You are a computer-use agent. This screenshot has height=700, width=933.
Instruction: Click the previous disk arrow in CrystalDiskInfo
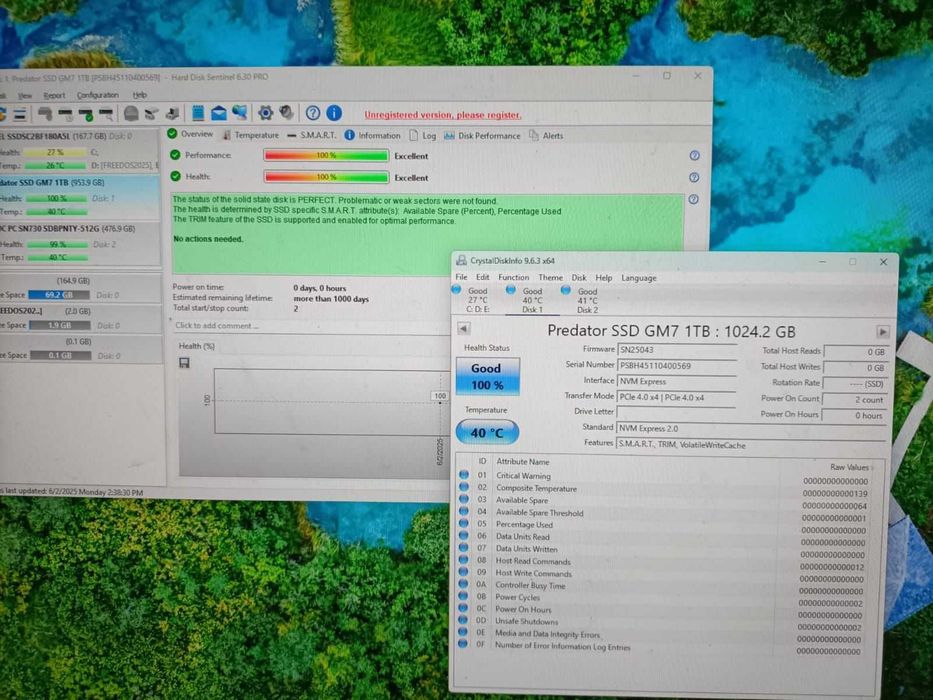[x=464, y=329]
